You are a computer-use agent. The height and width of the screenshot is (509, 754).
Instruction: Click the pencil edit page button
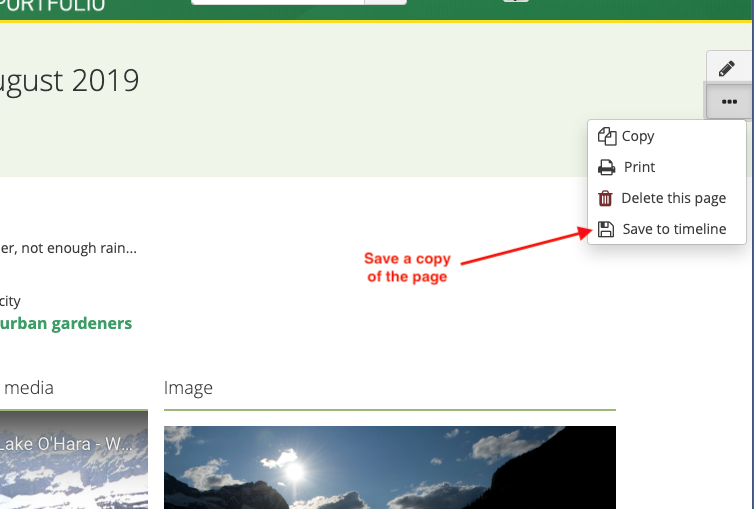pos(729,67)
